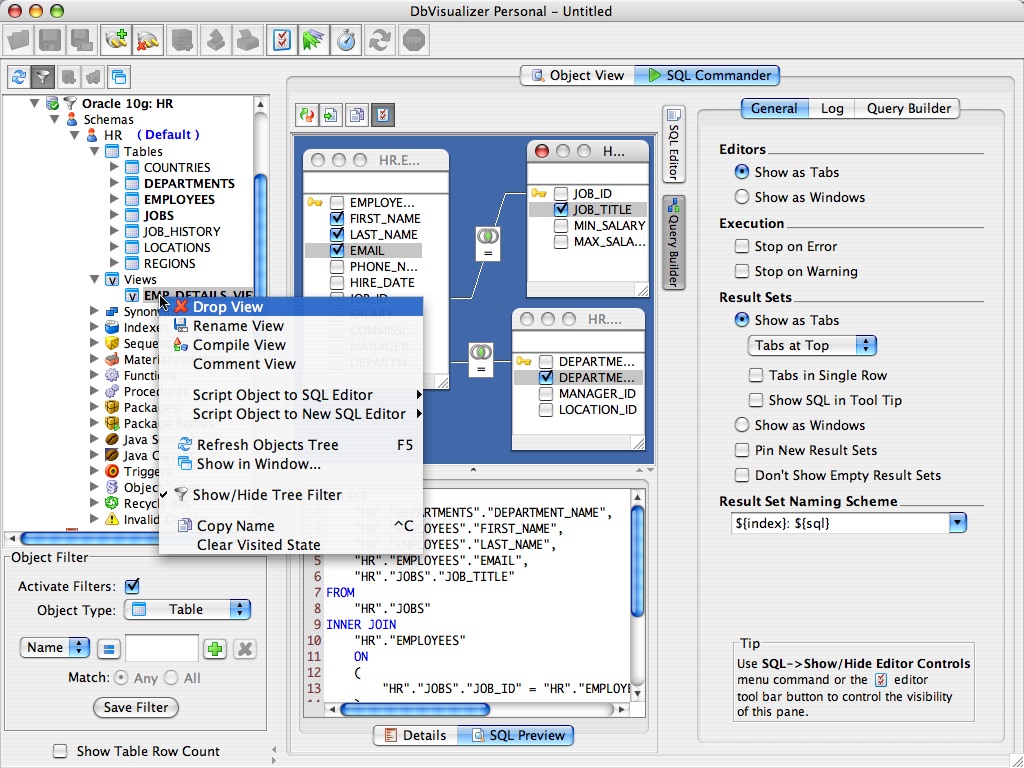Click the filter value text field

[x=161, y=649]
